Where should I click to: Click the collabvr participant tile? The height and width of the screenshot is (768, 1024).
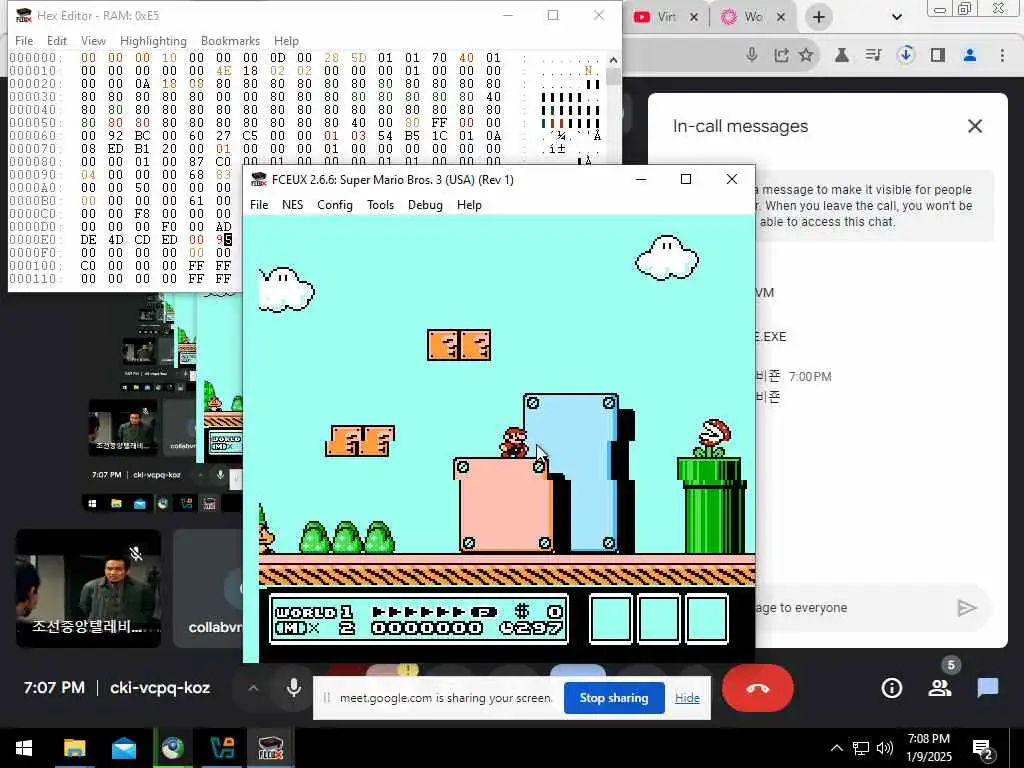(x=208, y=588)
